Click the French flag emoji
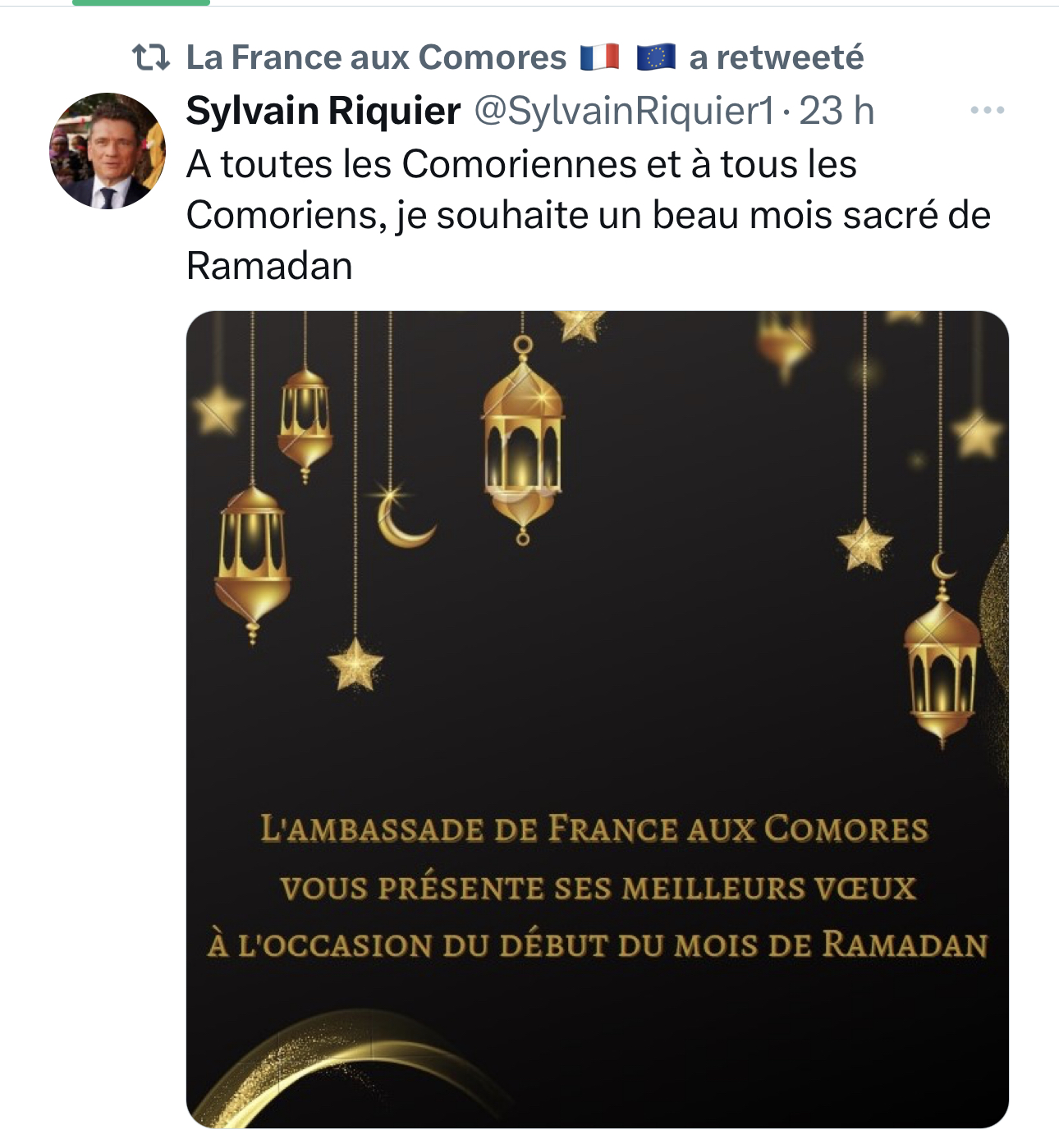This screenshot has height=1148, width=1059. (600, 57)
